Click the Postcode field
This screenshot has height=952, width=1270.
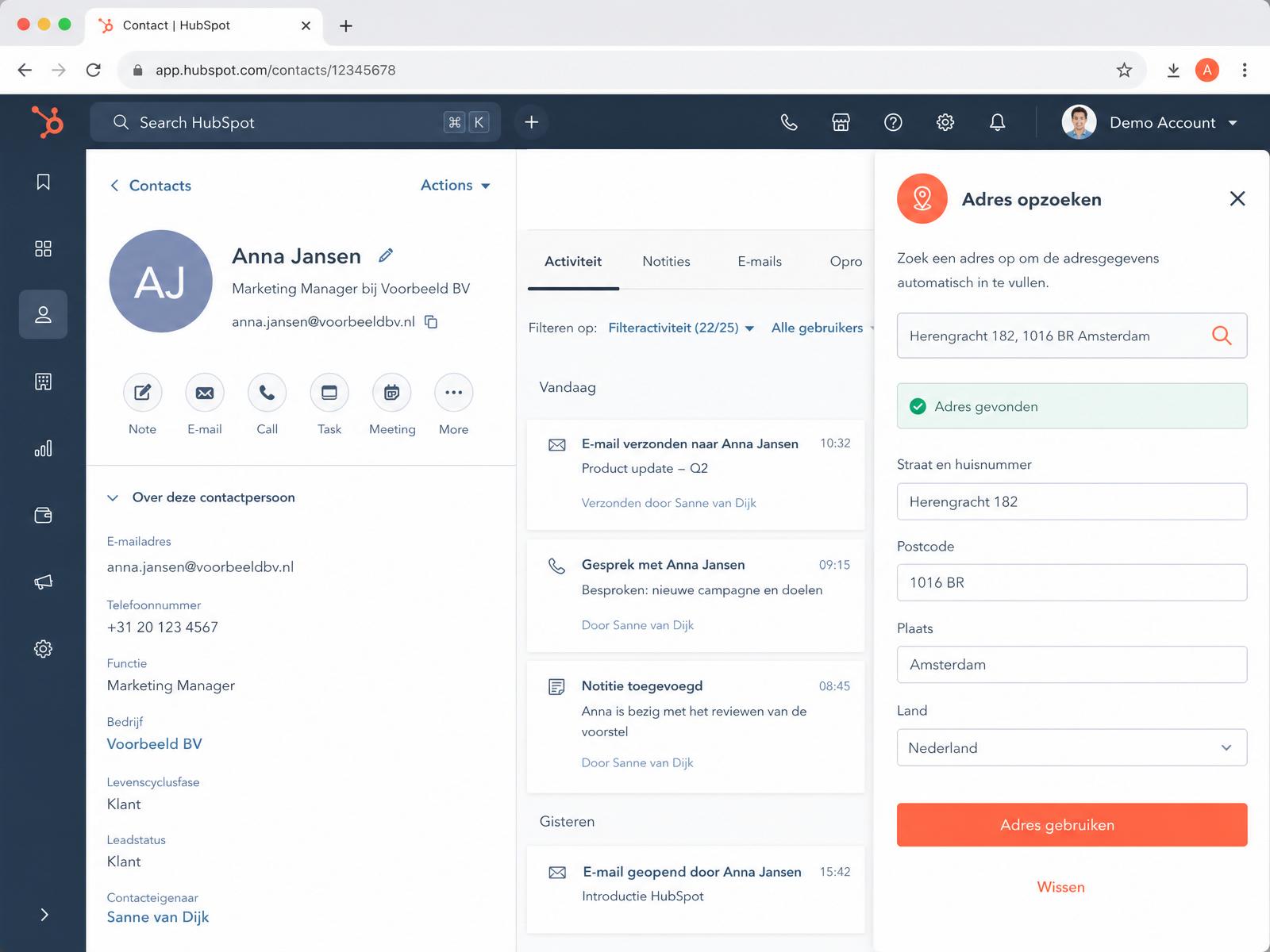(1072, 582)
